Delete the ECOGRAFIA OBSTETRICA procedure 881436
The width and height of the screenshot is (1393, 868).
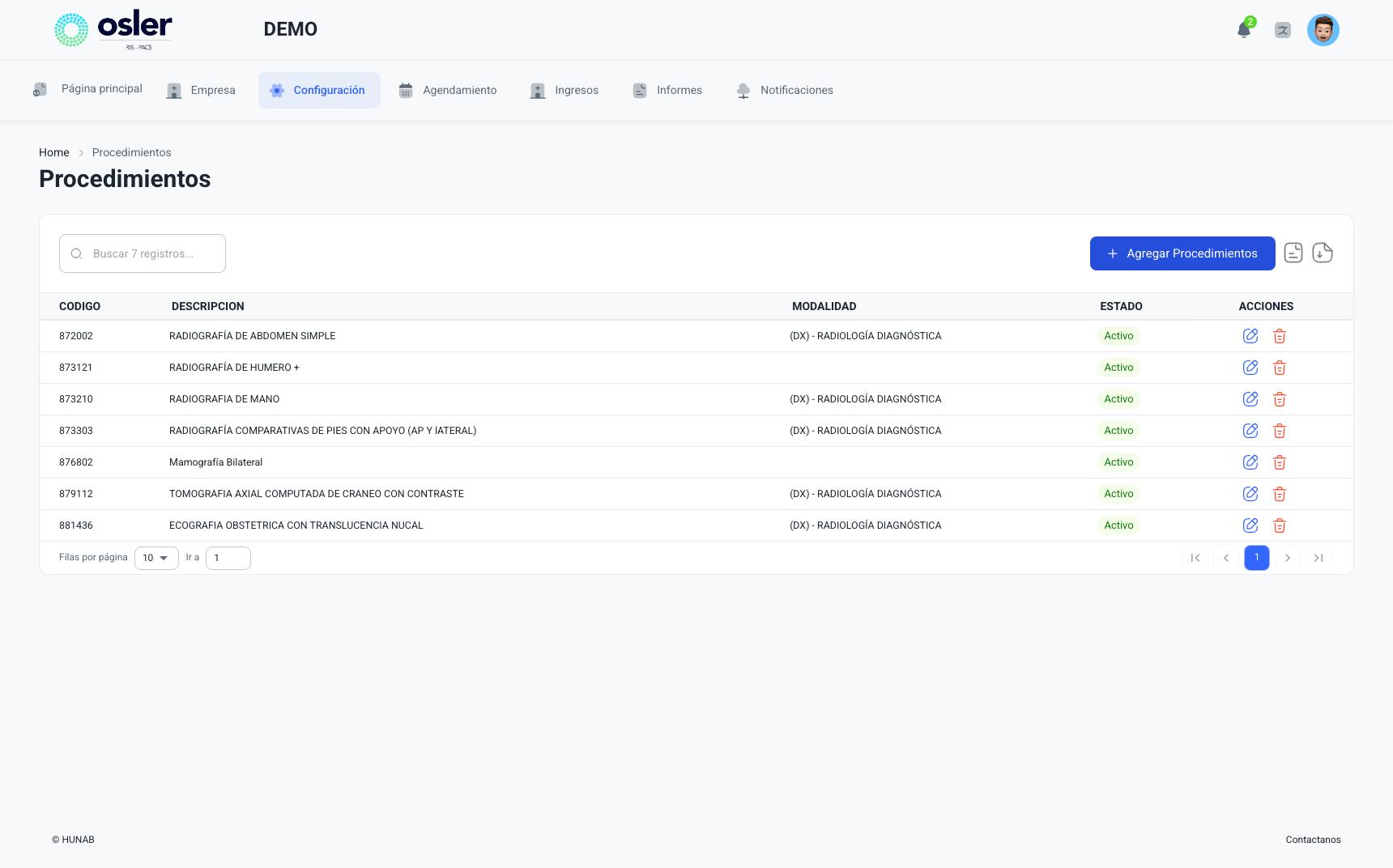click(1280, 525)
